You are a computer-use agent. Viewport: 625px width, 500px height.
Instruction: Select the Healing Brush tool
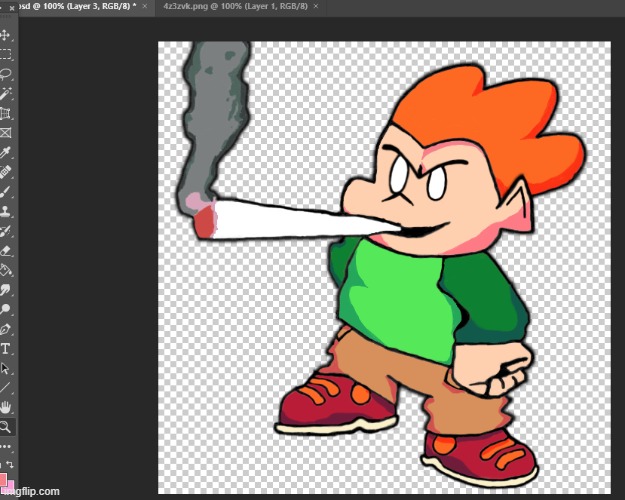[x=5, y=172]
